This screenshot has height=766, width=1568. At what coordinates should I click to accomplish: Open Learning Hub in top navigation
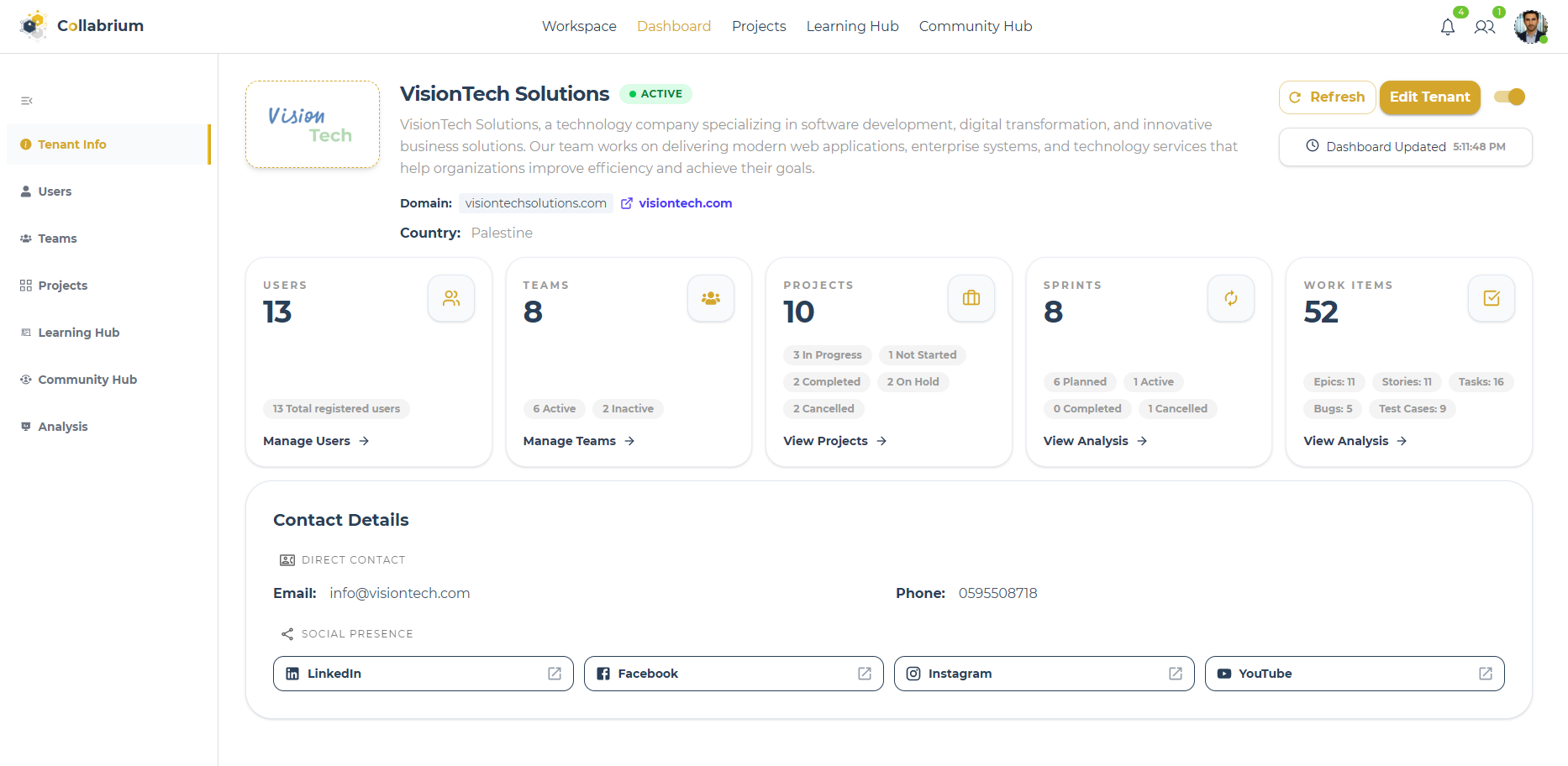(852, 26)
